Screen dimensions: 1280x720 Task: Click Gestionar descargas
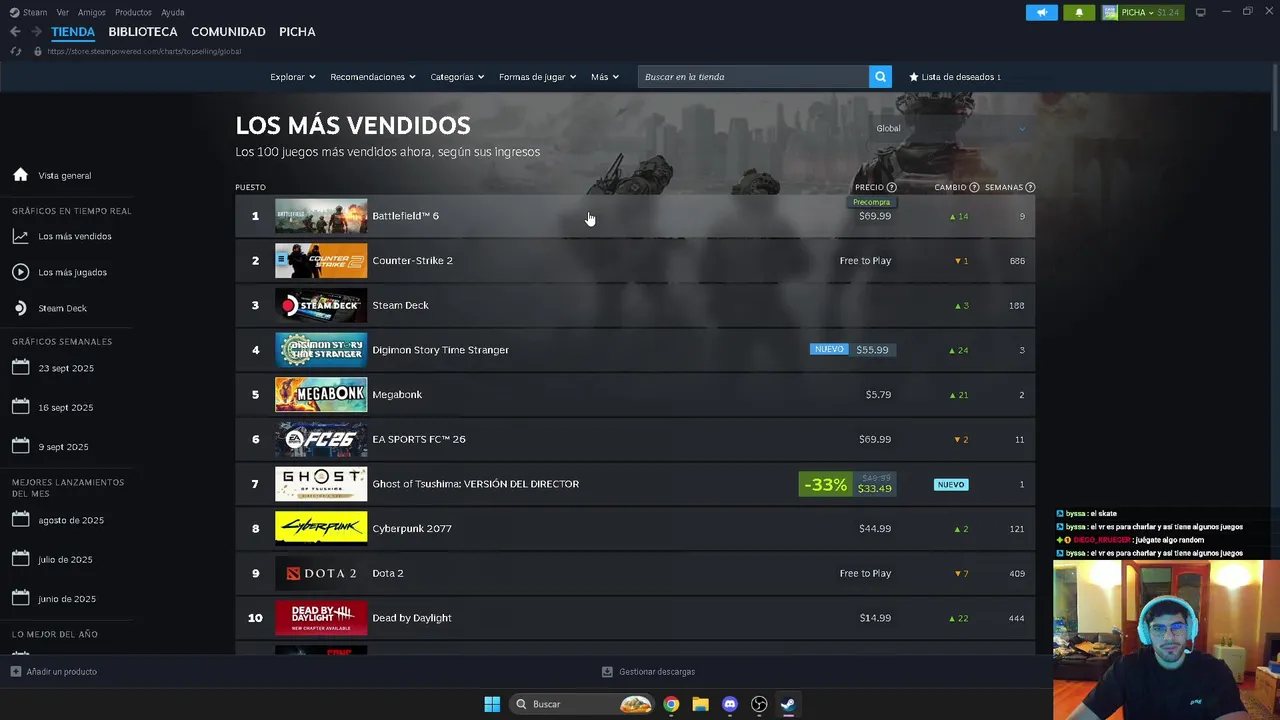point(648,672)
